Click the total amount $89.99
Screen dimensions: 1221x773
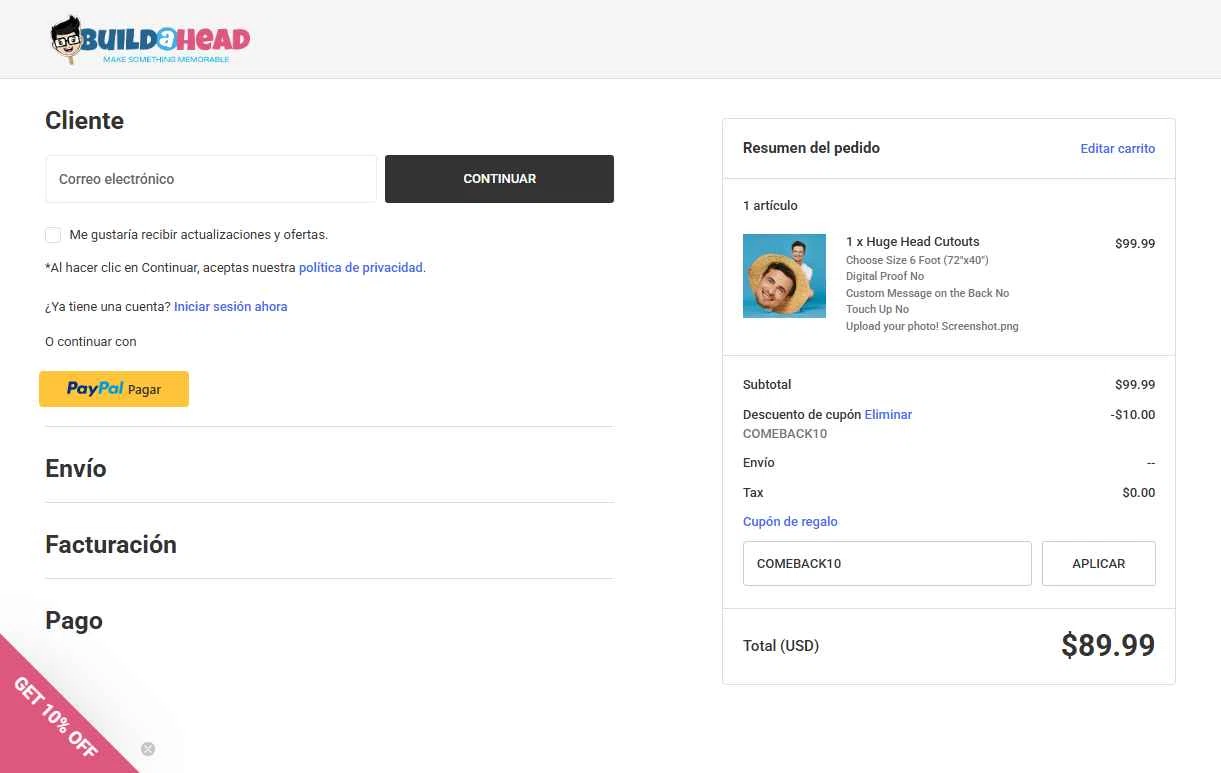tap(1108, 646)
